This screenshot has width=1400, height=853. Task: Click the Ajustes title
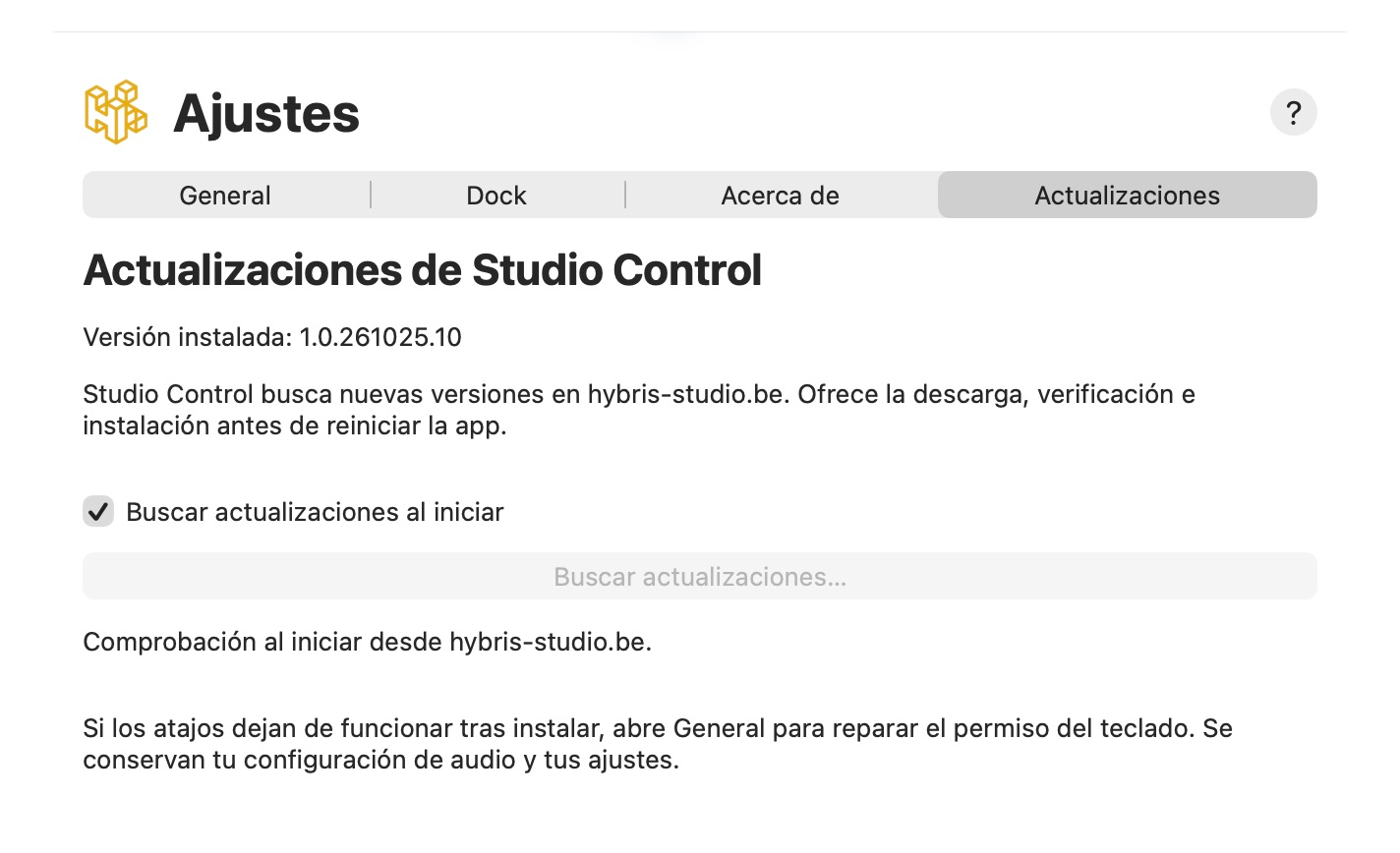tap(266, 113)
